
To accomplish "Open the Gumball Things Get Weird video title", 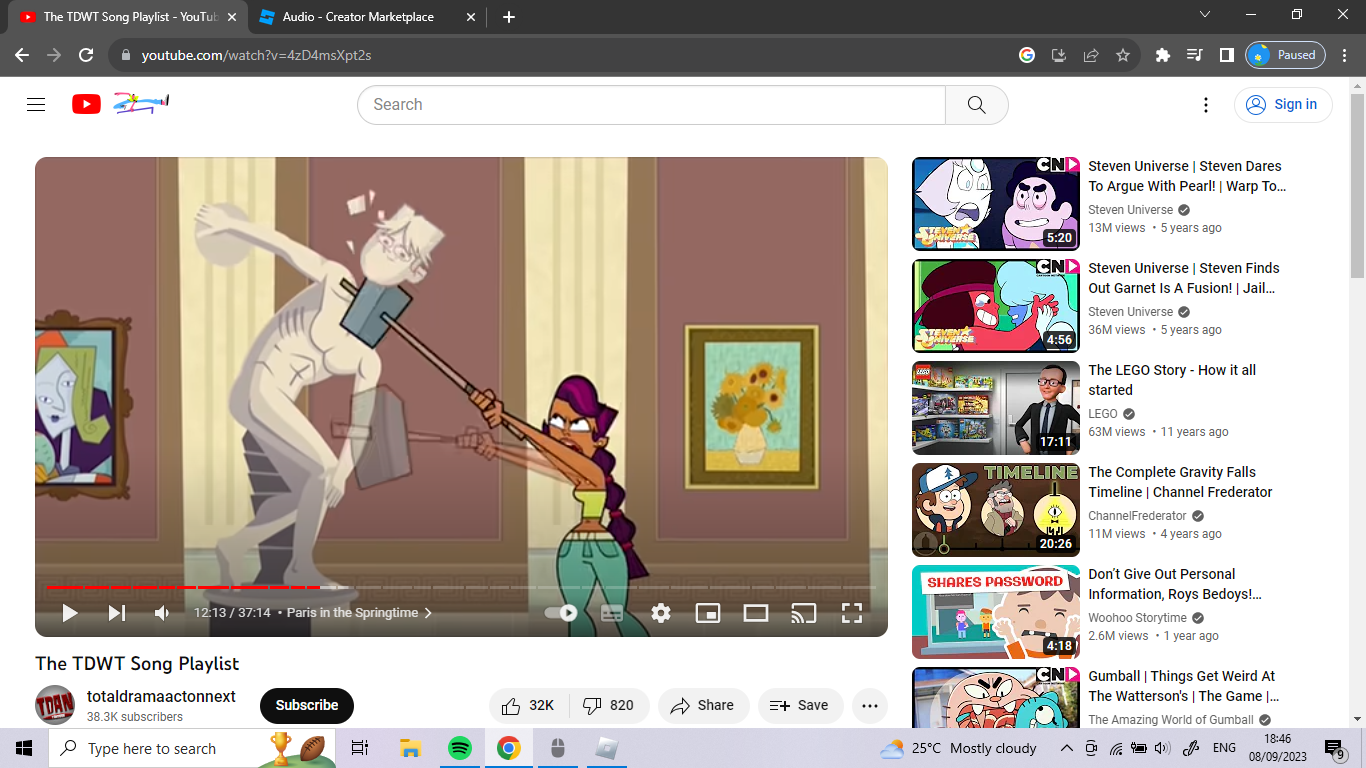I will [x=1184, y=686].
